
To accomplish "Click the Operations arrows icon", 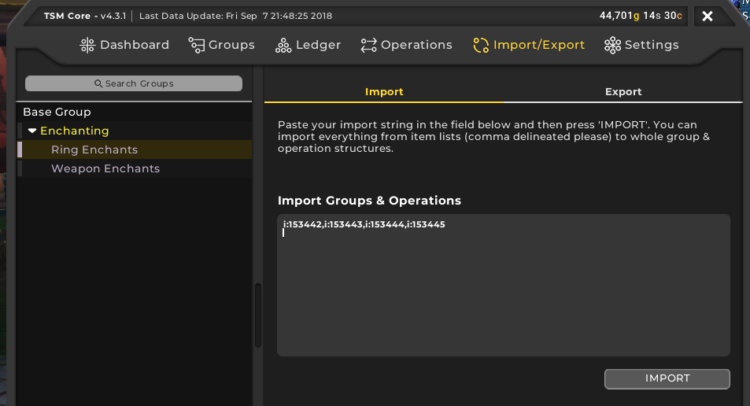I will 368,45.
